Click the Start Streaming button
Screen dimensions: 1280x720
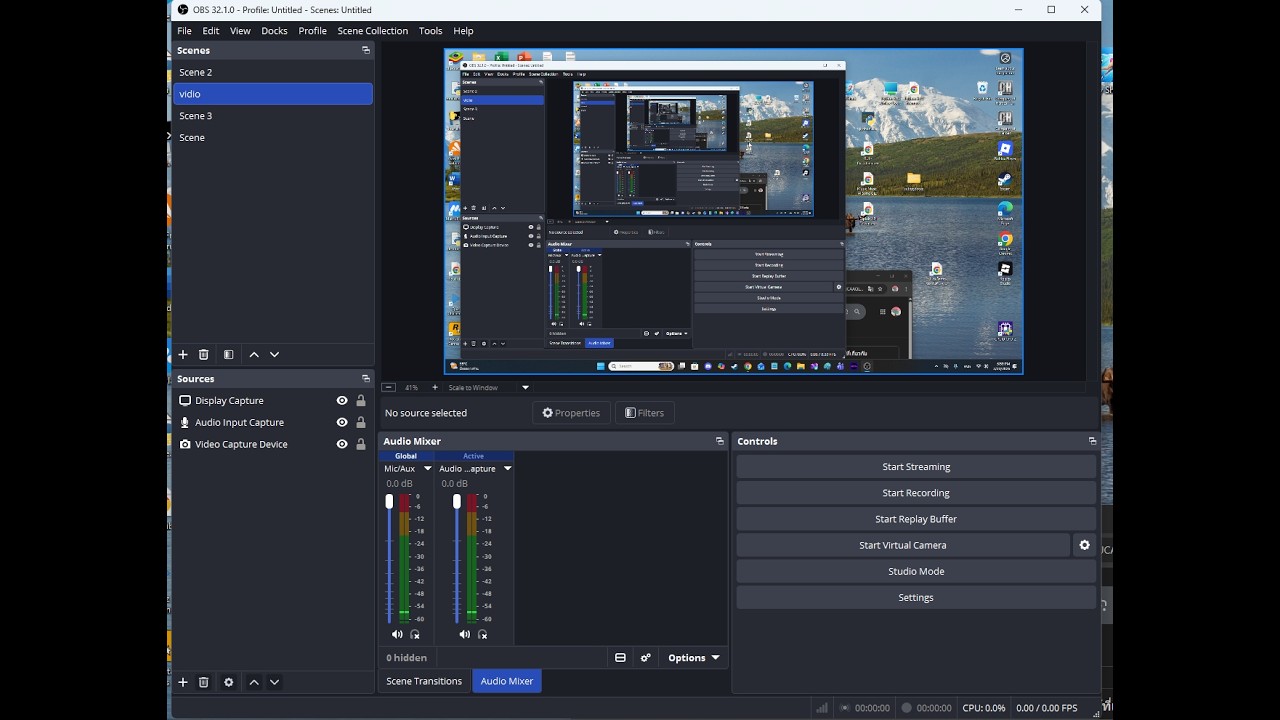pos(916,467)
